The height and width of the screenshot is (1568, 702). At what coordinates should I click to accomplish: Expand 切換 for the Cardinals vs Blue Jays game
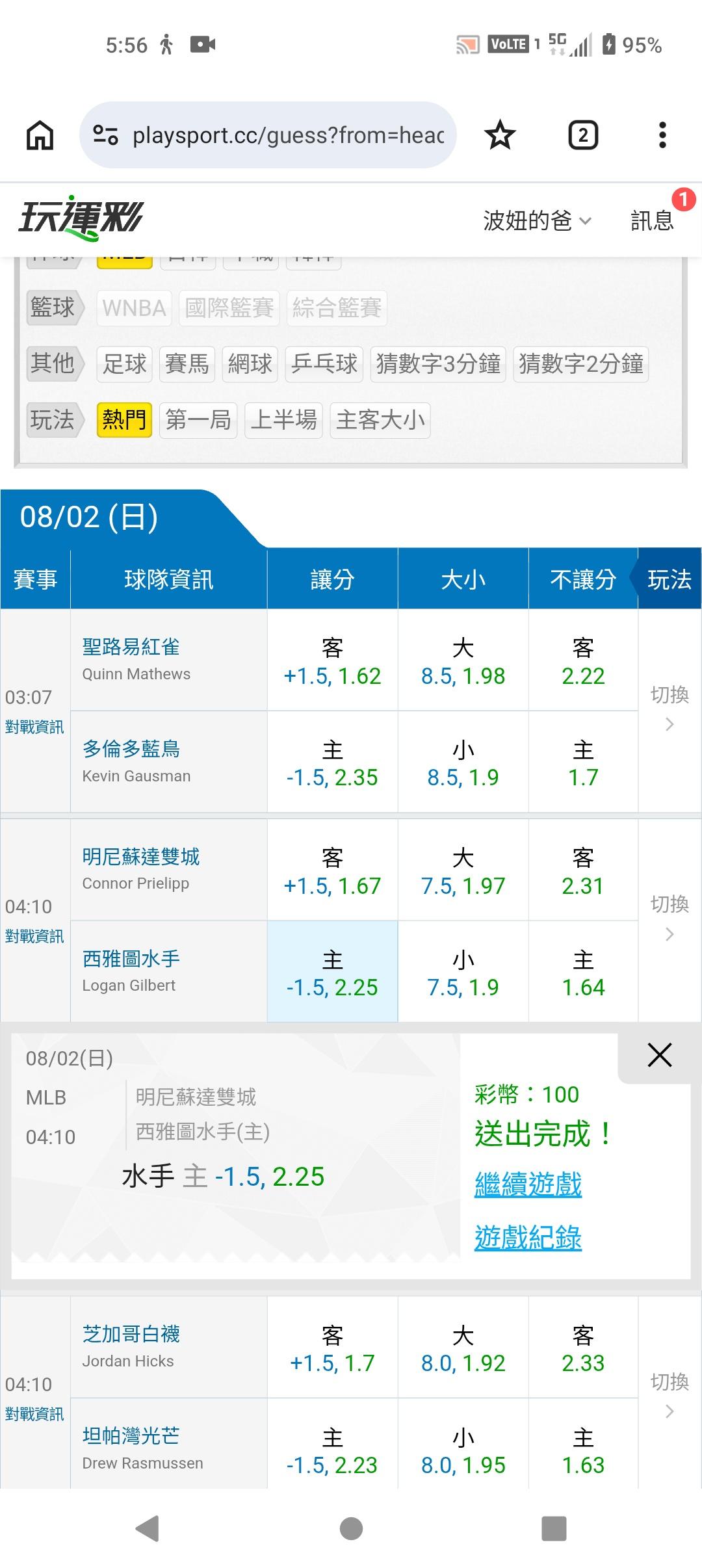[x=669, y=709]
